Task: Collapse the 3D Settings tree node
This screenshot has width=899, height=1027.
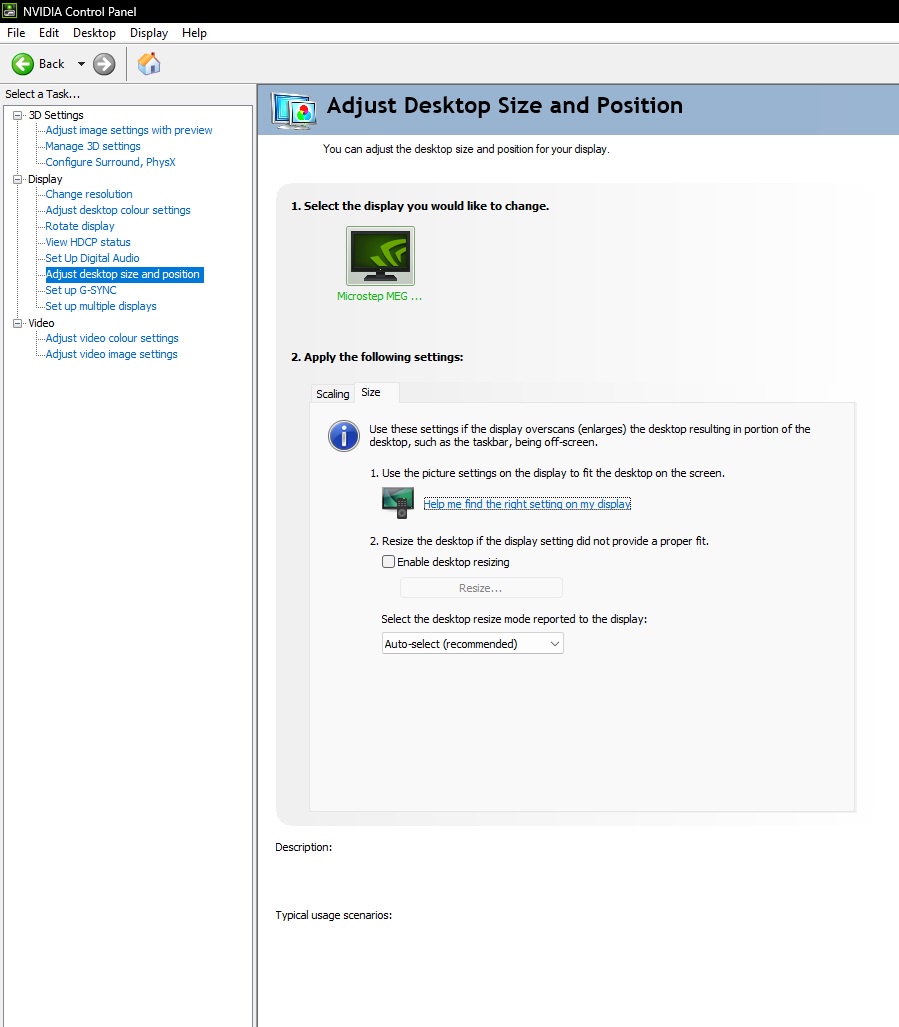Action: (17, 115)
